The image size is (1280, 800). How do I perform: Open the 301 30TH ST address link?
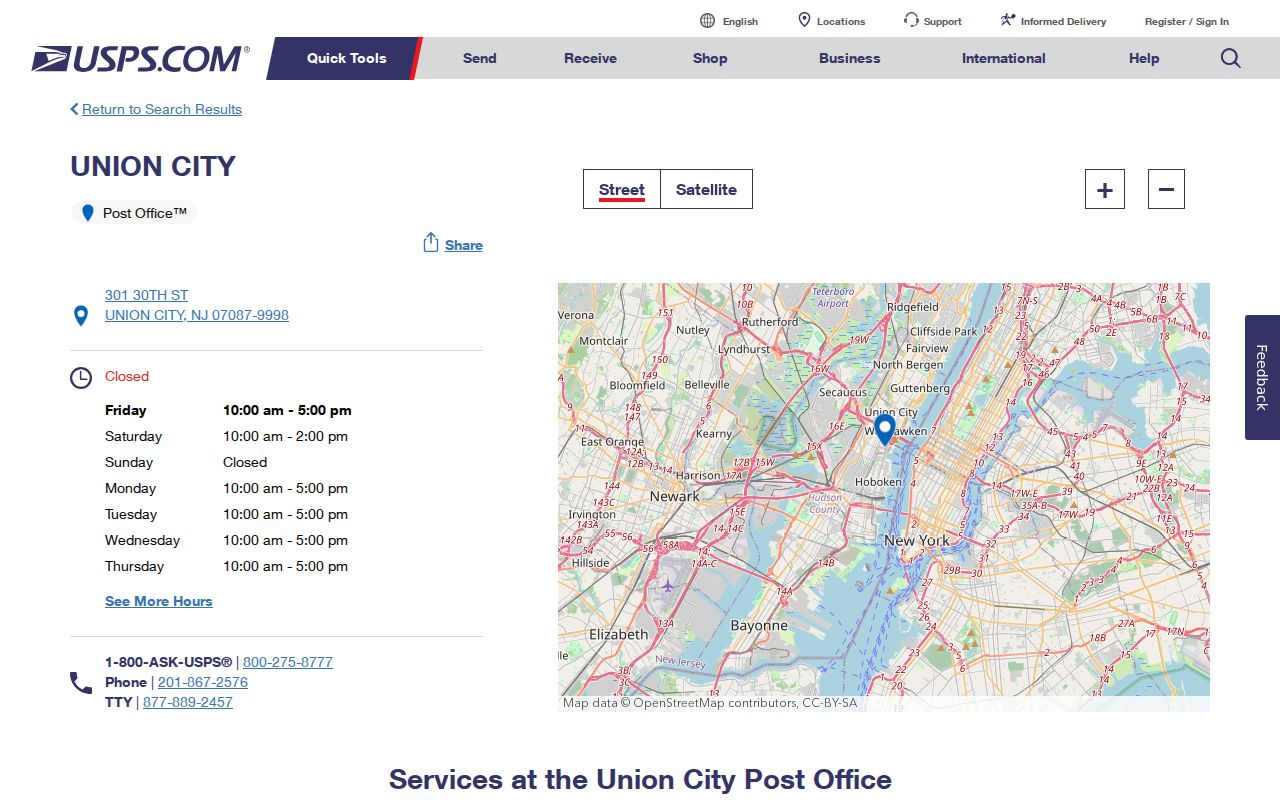coord(146,295)
